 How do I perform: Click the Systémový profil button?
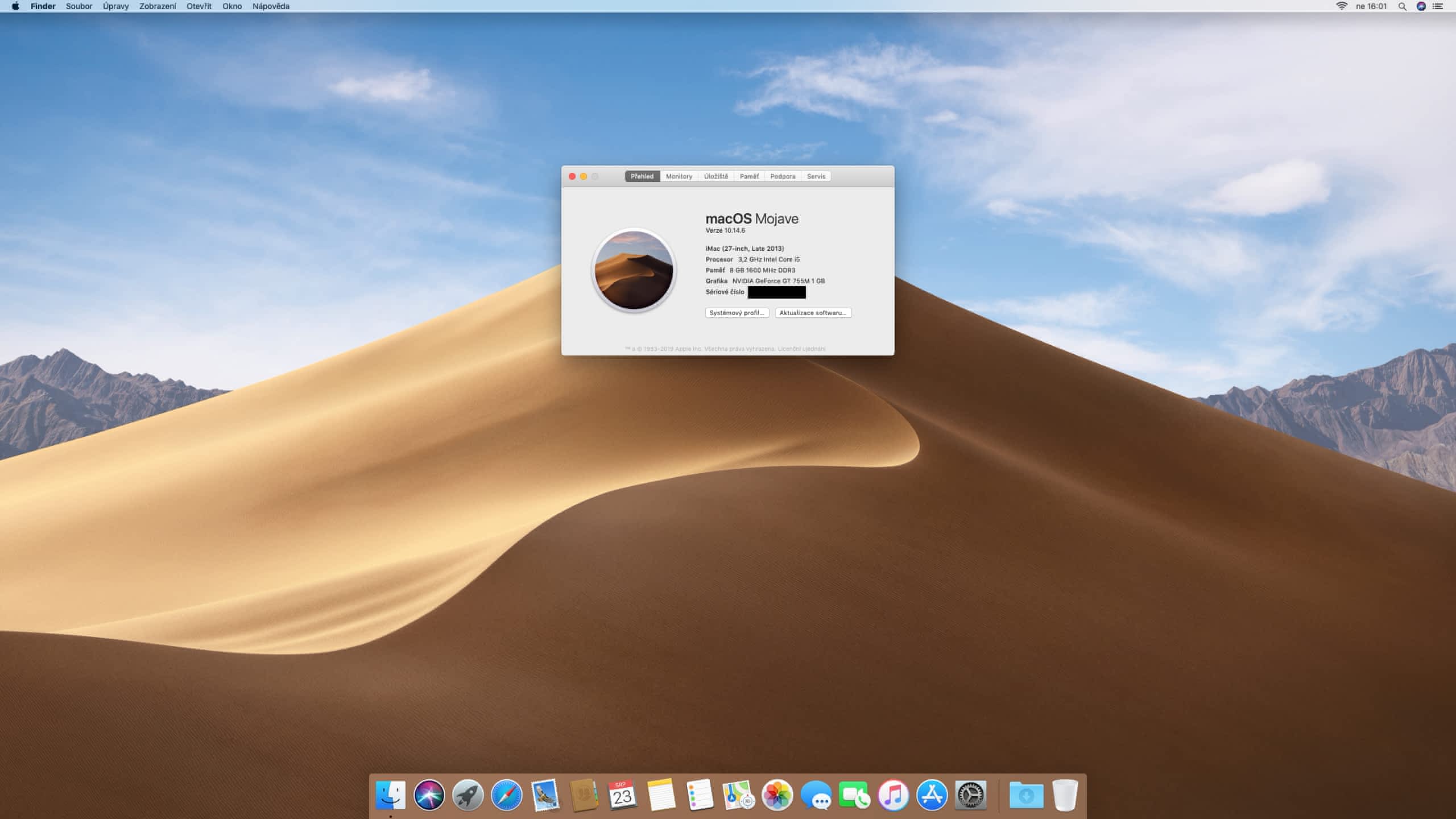737,313
